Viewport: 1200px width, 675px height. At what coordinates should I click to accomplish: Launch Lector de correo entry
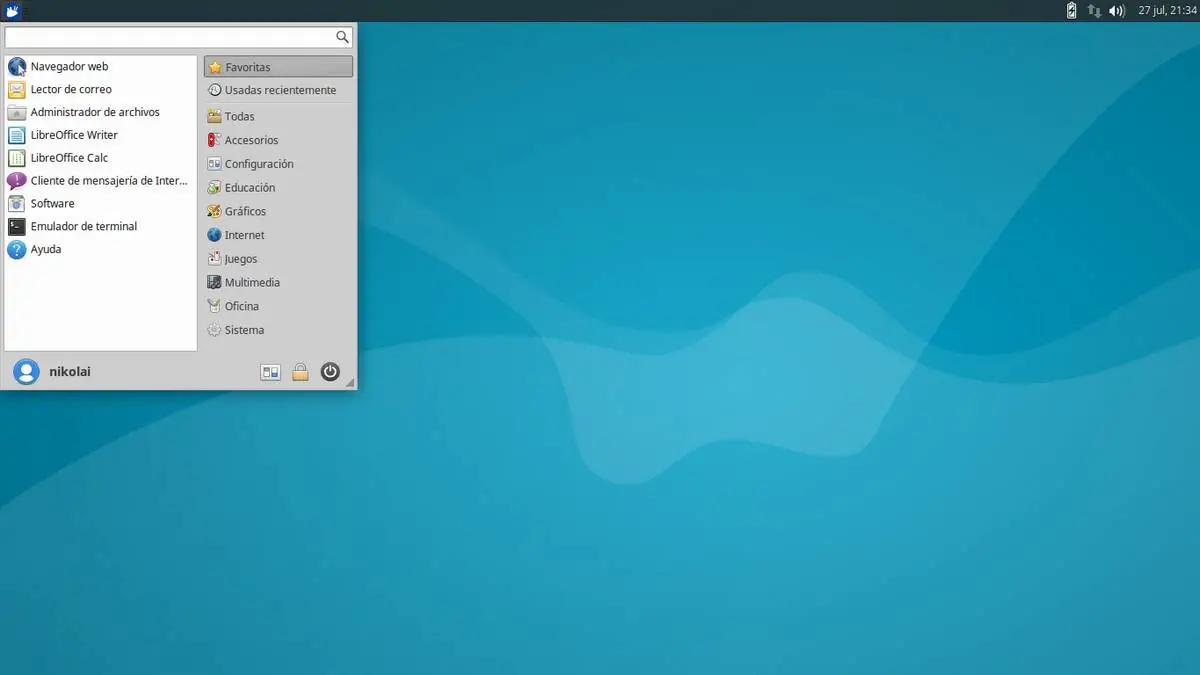click(x=100, y=89)
